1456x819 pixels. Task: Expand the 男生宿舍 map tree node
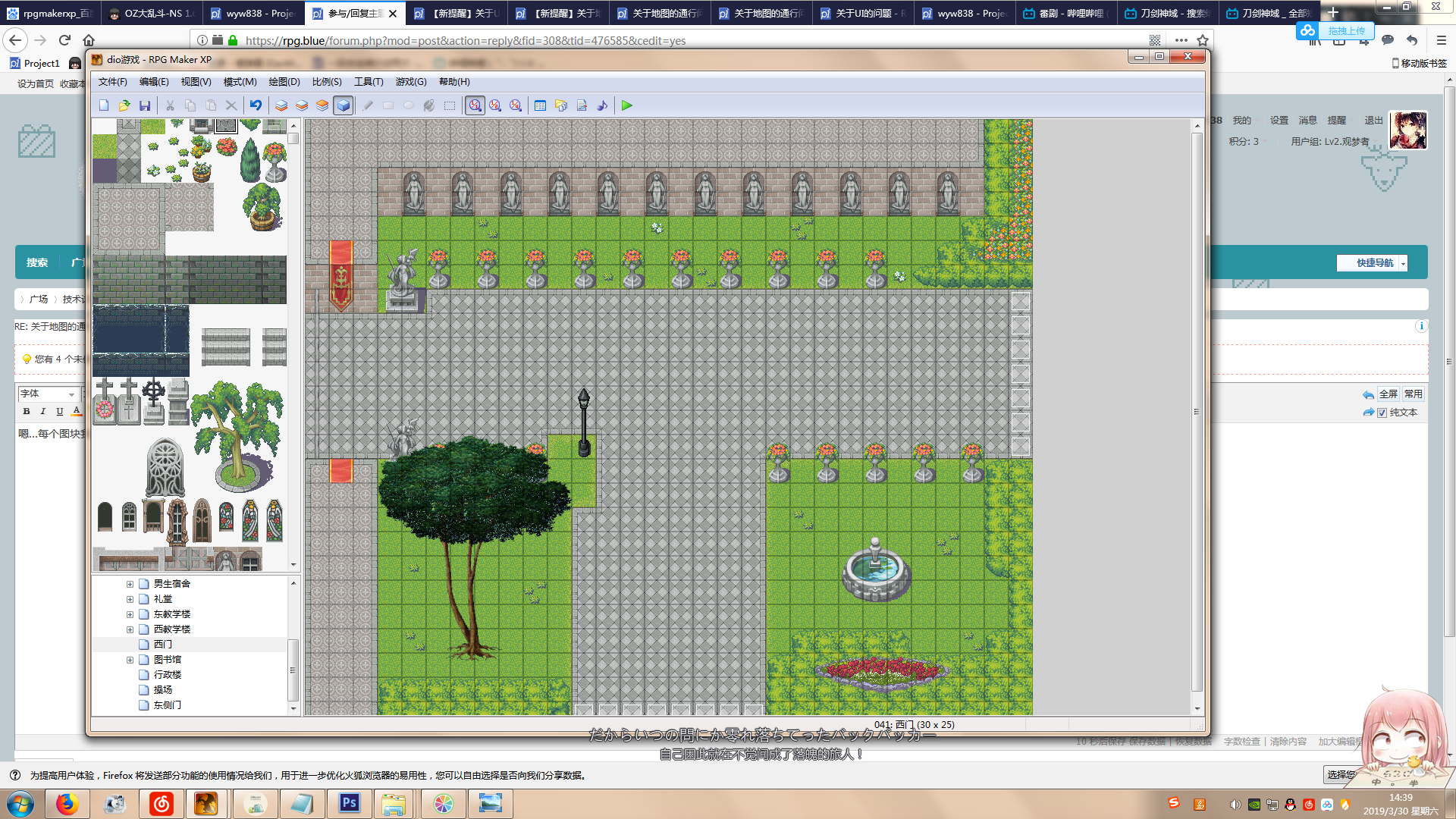tap(130, 584)
